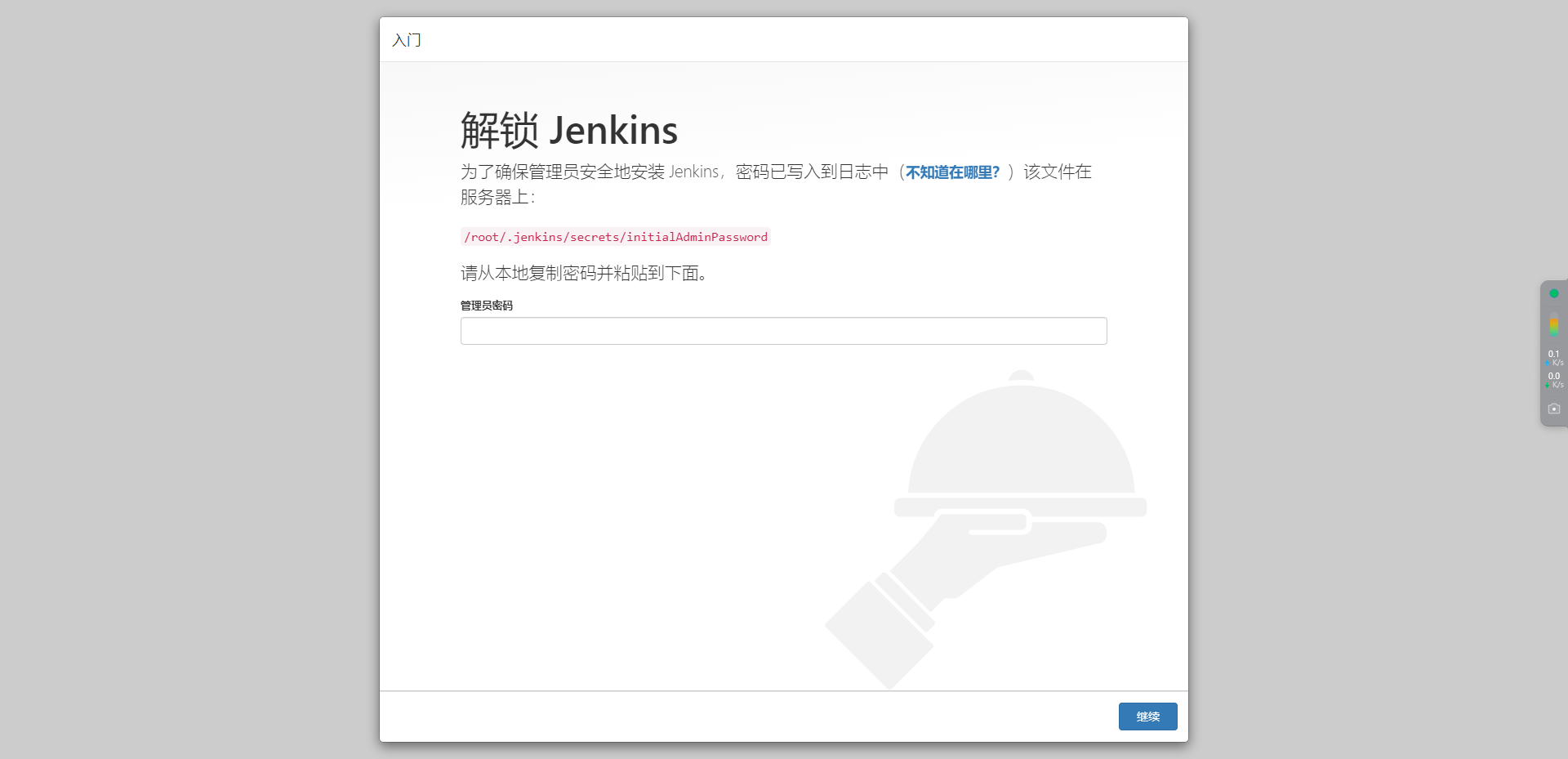
Task: Click the 解锁 Jenkins heading
Action: pyautogui.click(x=569, y=131)
